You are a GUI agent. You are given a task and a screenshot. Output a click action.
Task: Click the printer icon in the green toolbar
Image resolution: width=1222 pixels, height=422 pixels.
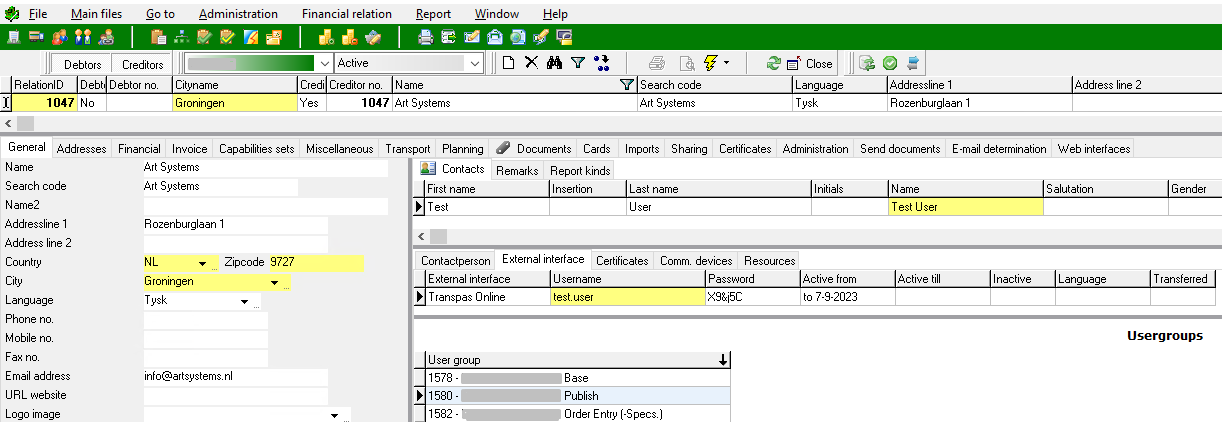point(425,37)
